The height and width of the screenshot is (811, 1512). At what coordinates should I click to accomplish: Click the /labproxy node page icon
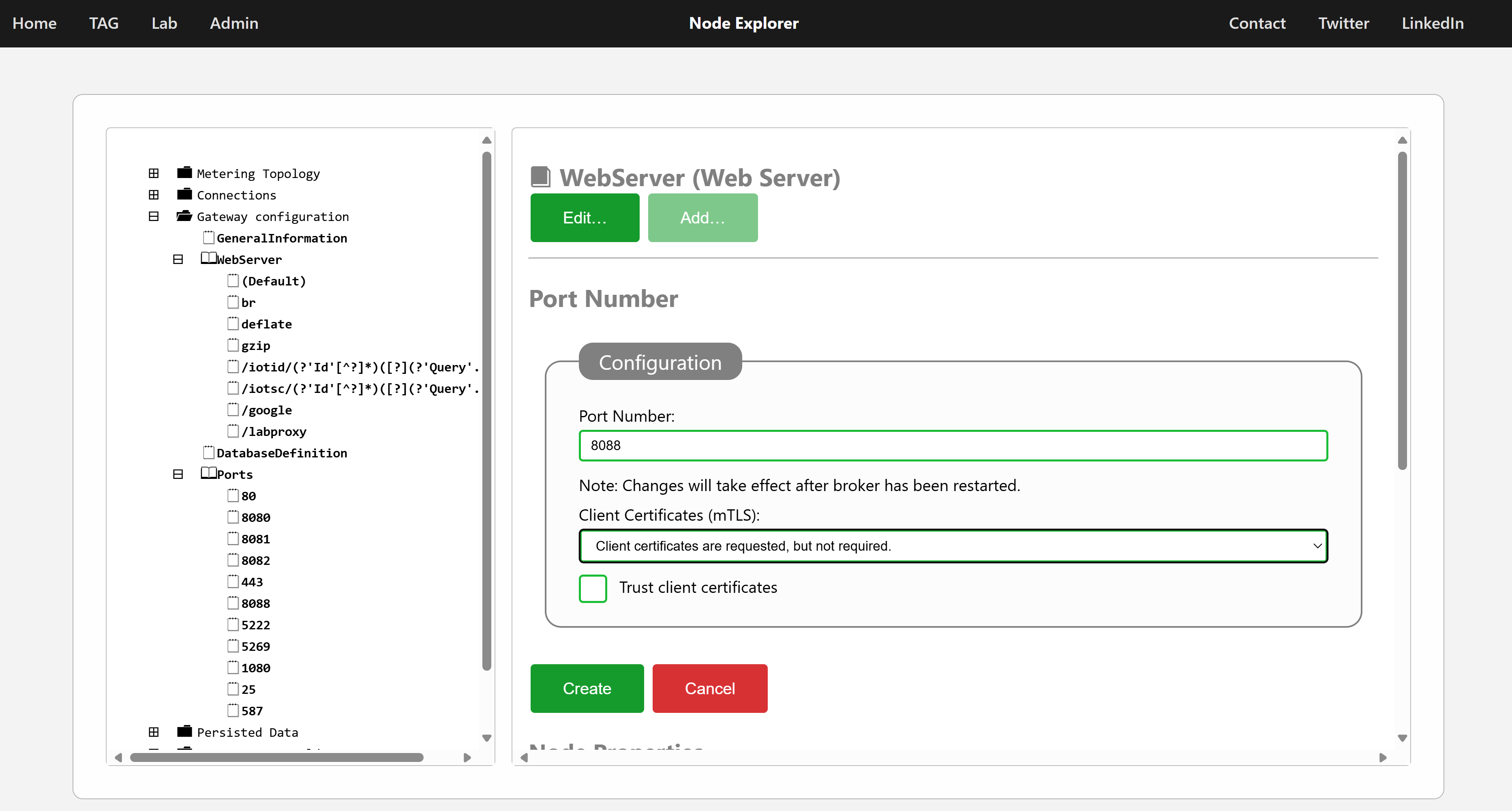[233, 431]
